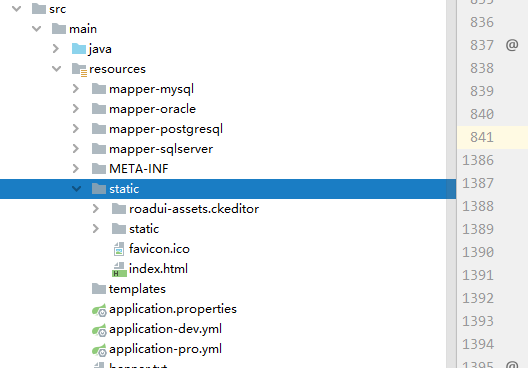
Task: Select the mapper-postgresql label
Action: tap(166, 130)
